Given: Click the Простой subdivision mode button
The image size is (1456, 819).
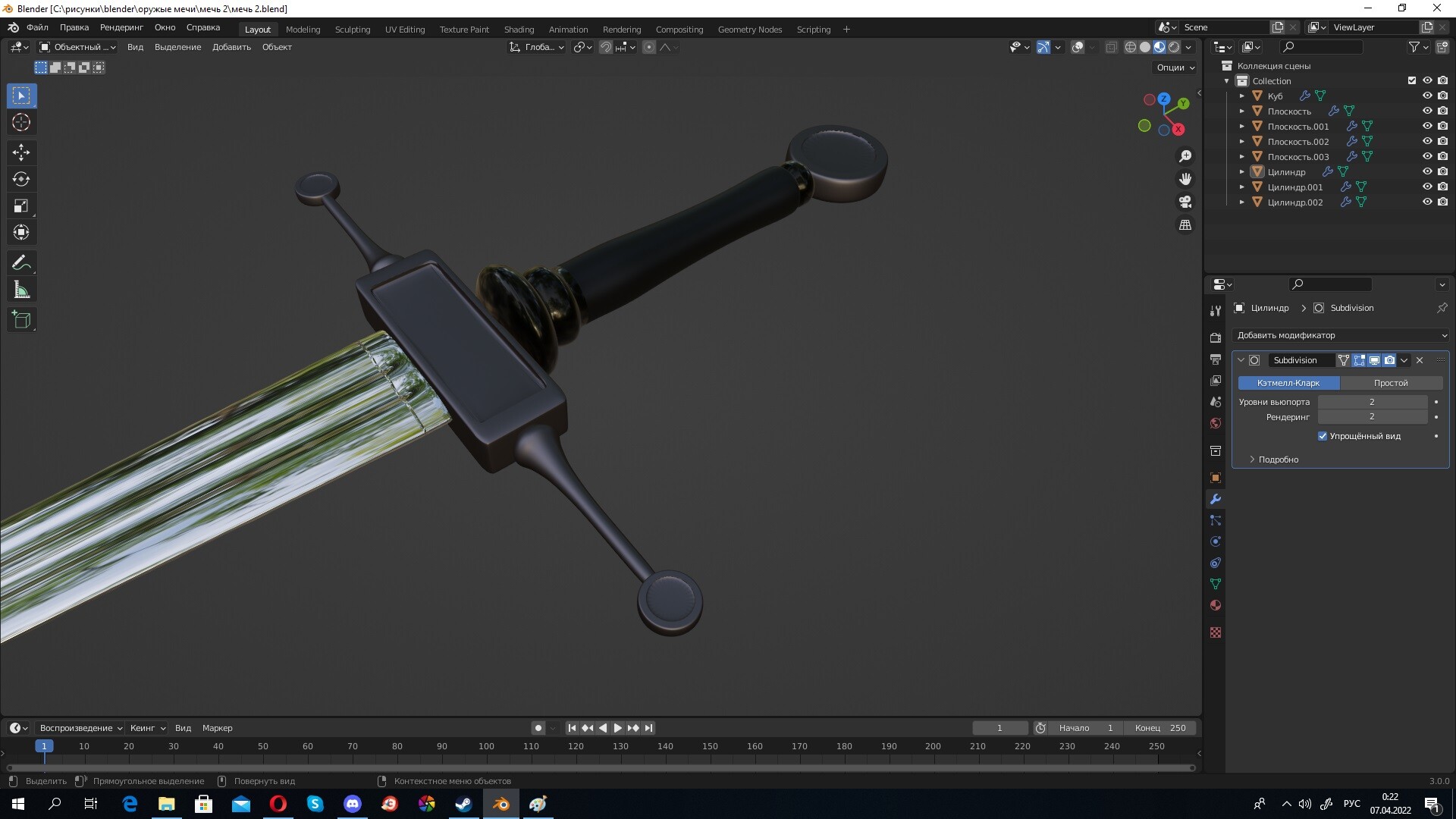Looking at the screenshot, I should (1392, 383).
